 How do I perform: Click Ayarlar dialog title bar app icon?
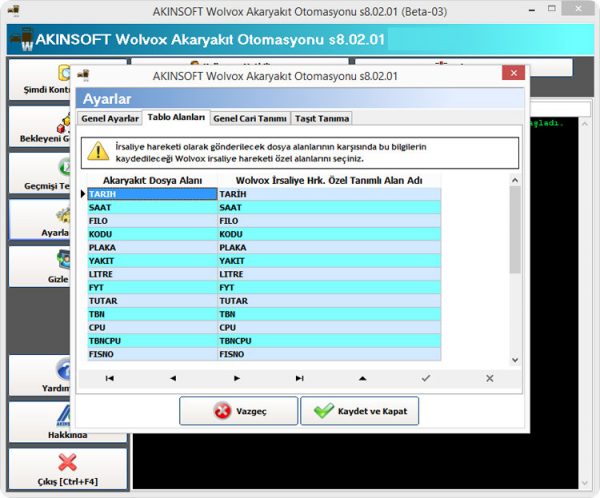[x=83, y=75]
